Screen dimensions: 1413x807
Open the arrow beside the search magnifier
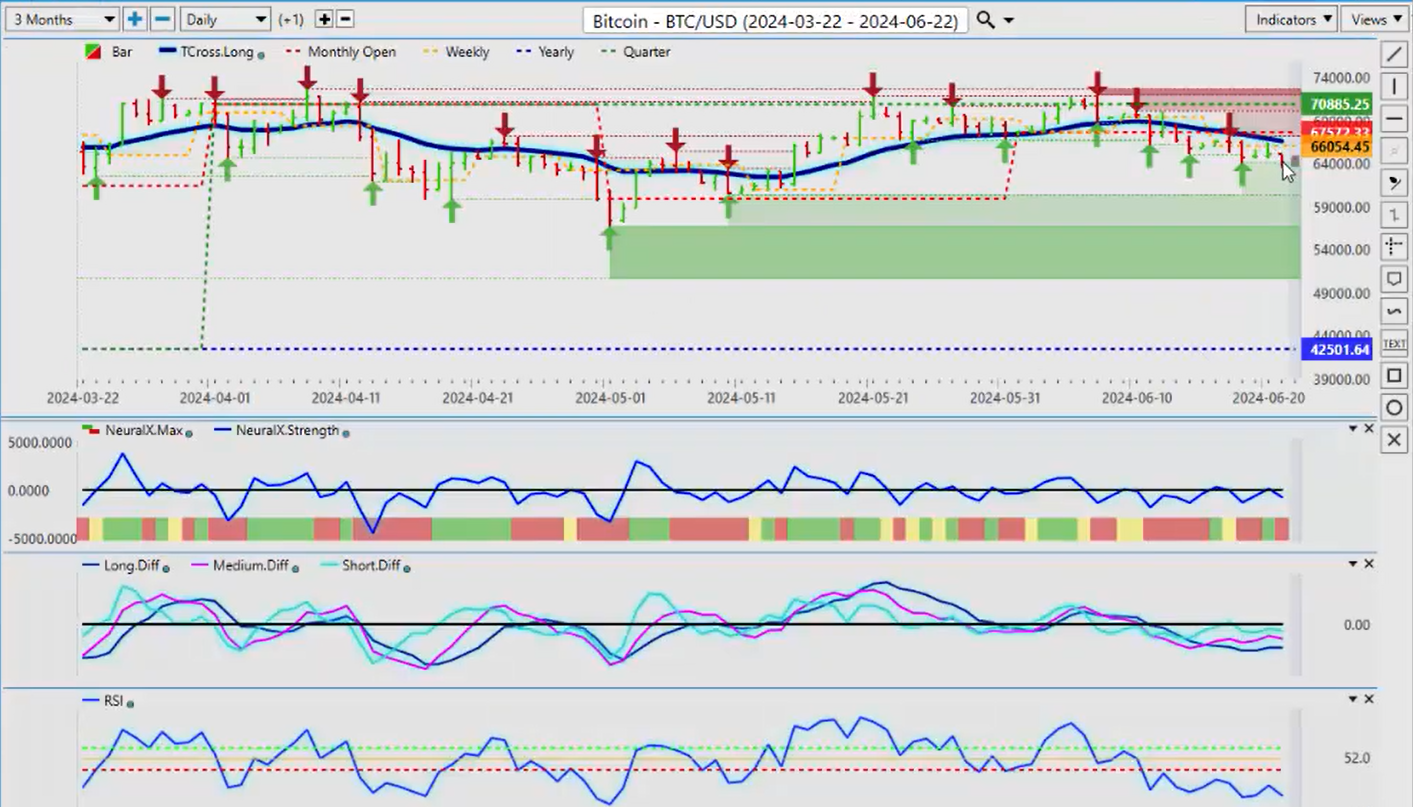(1008, 20)
